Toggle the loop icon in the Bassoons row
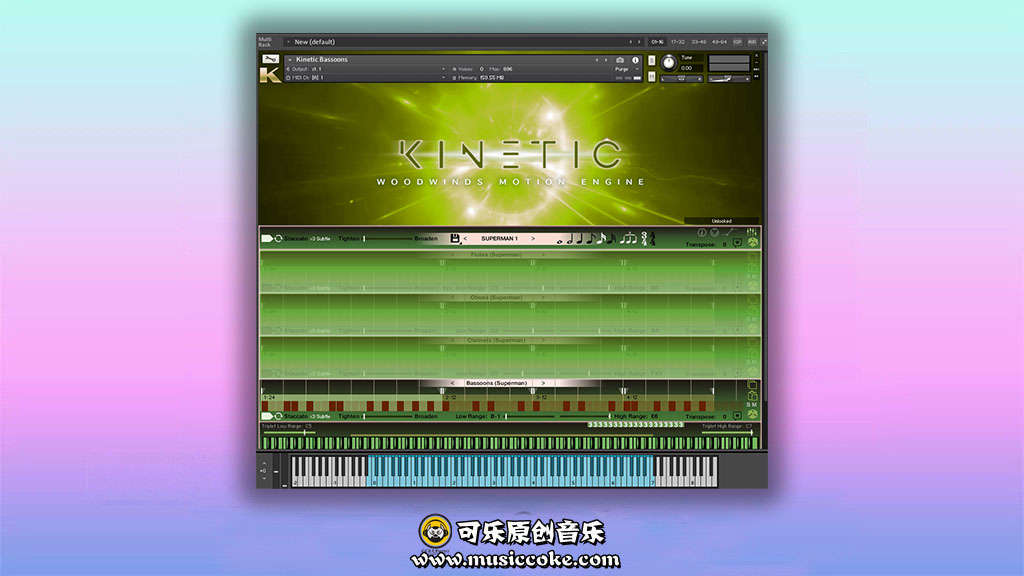This screenshot has width=1024, height=576. coord(277,416)
